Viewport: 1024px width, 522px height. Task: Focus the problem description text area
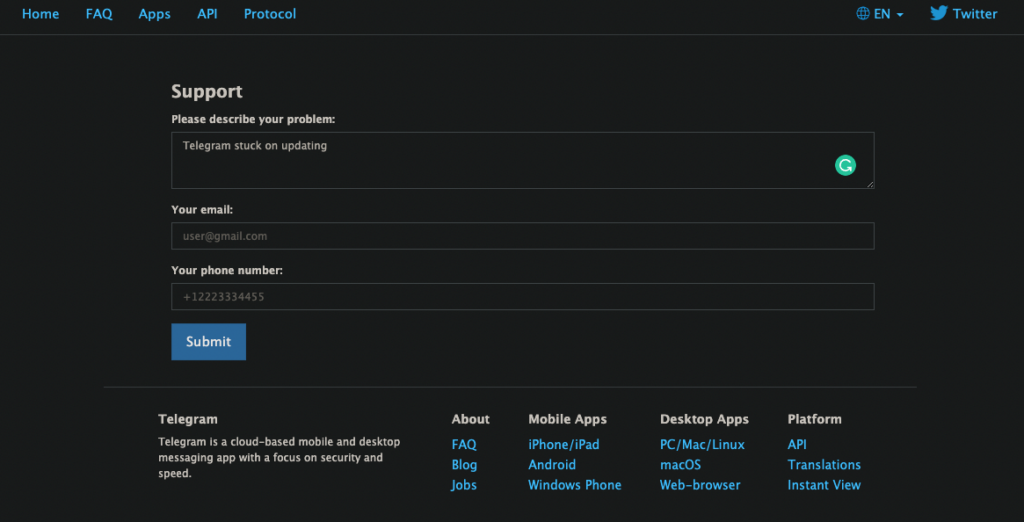pyautogui.click(x=500, y=160)
